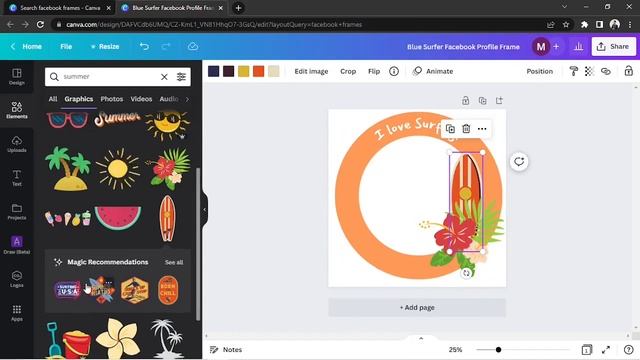
Task: Lock the page above the canvas
Action: pyautogui.click(x=465, y=100)
